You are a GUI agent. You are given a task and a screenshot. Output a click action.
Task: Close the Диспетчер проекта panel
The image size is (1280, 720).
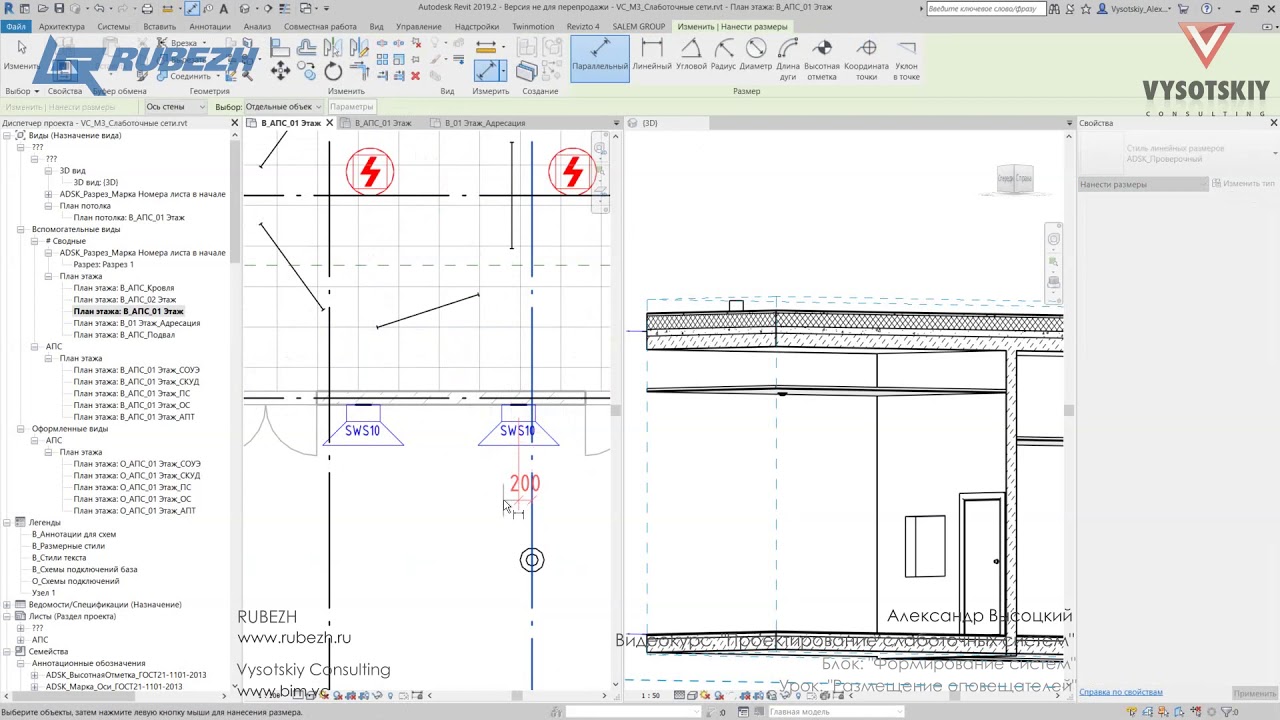[235, 123]
